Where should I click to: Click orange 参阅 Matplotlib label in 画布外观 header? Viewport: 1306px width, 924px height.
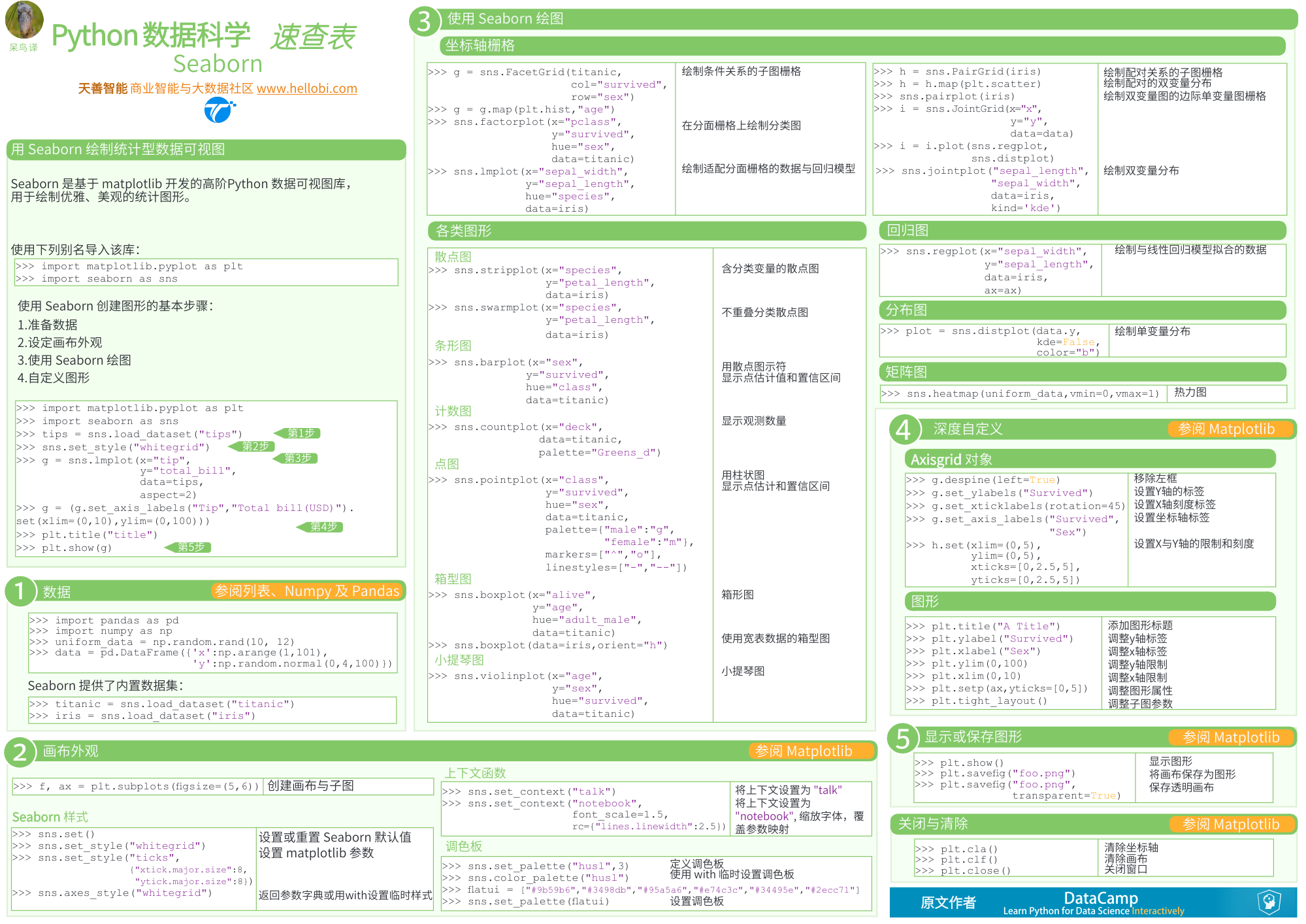tap(804, 751)
